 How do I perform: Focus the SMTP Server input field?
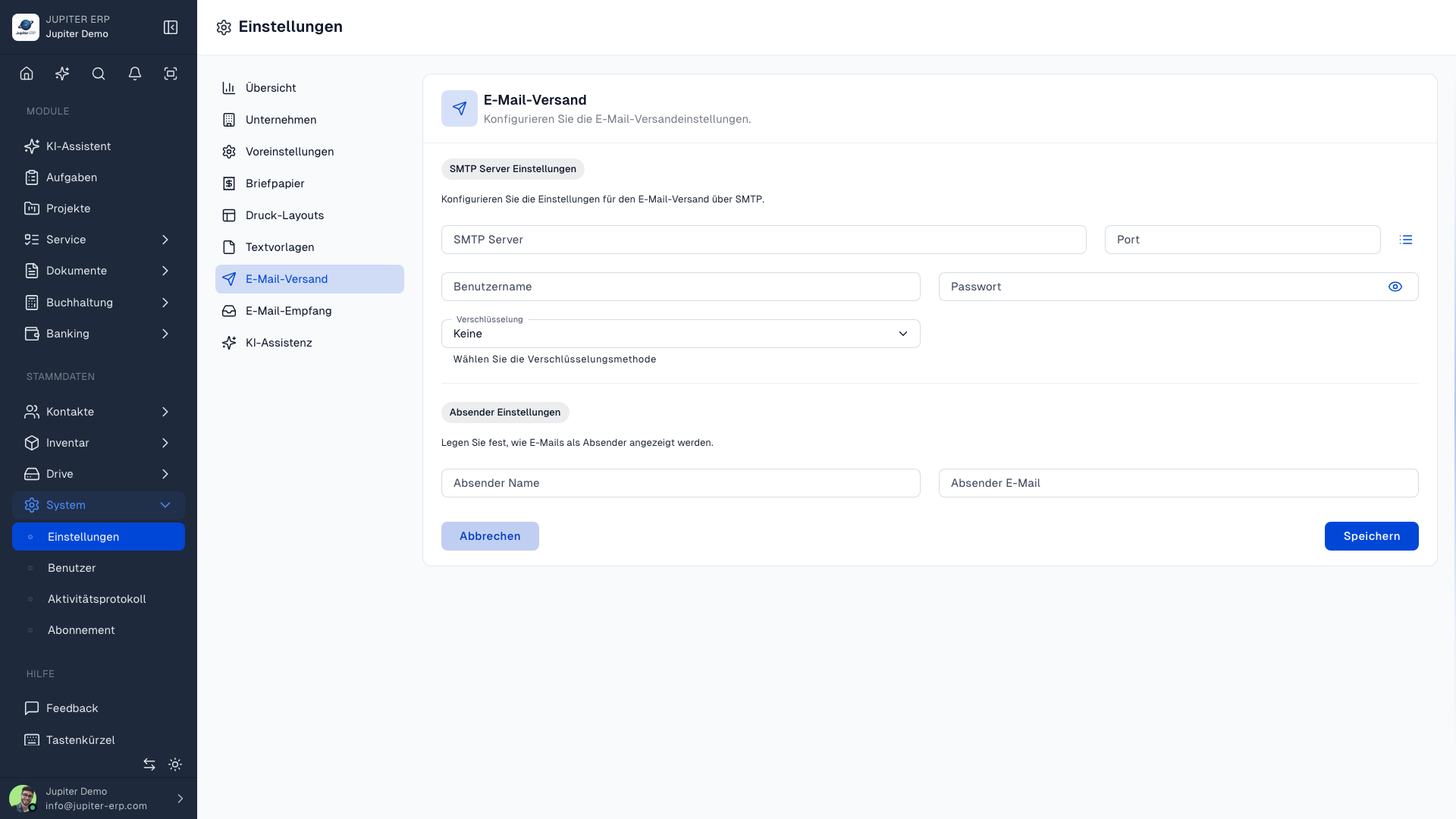[764, 240]
